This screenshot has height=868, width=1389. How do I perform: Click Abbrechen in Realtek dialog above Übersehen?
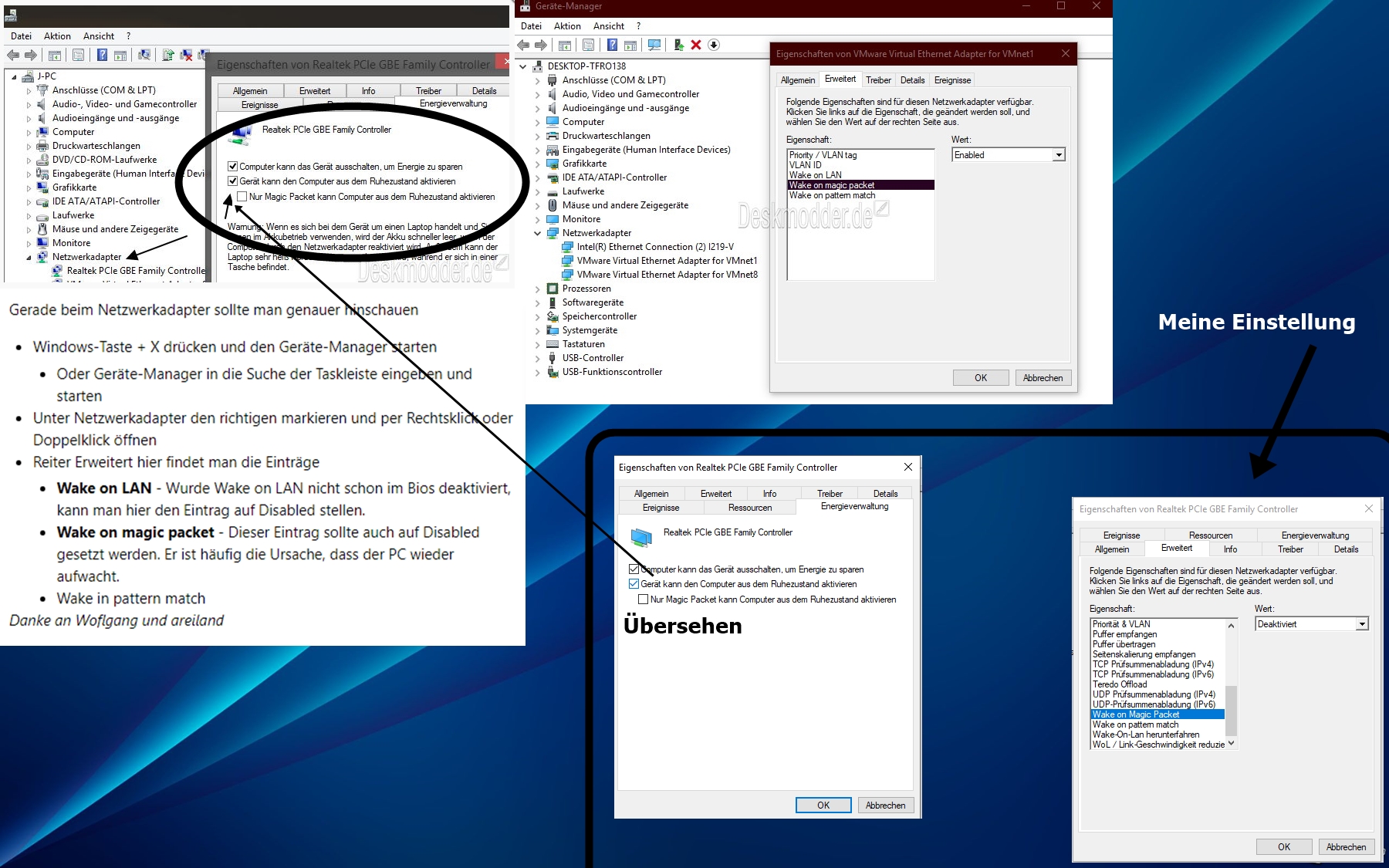(885, 806)
